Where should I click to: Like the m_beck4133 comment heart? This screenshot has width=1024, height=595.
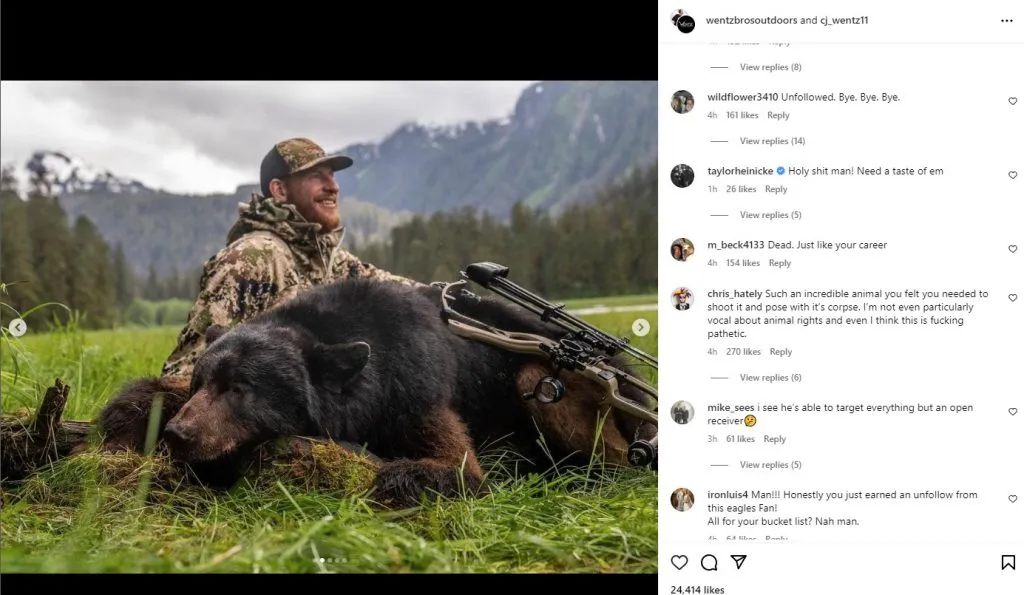click(x=1012, y=249)
